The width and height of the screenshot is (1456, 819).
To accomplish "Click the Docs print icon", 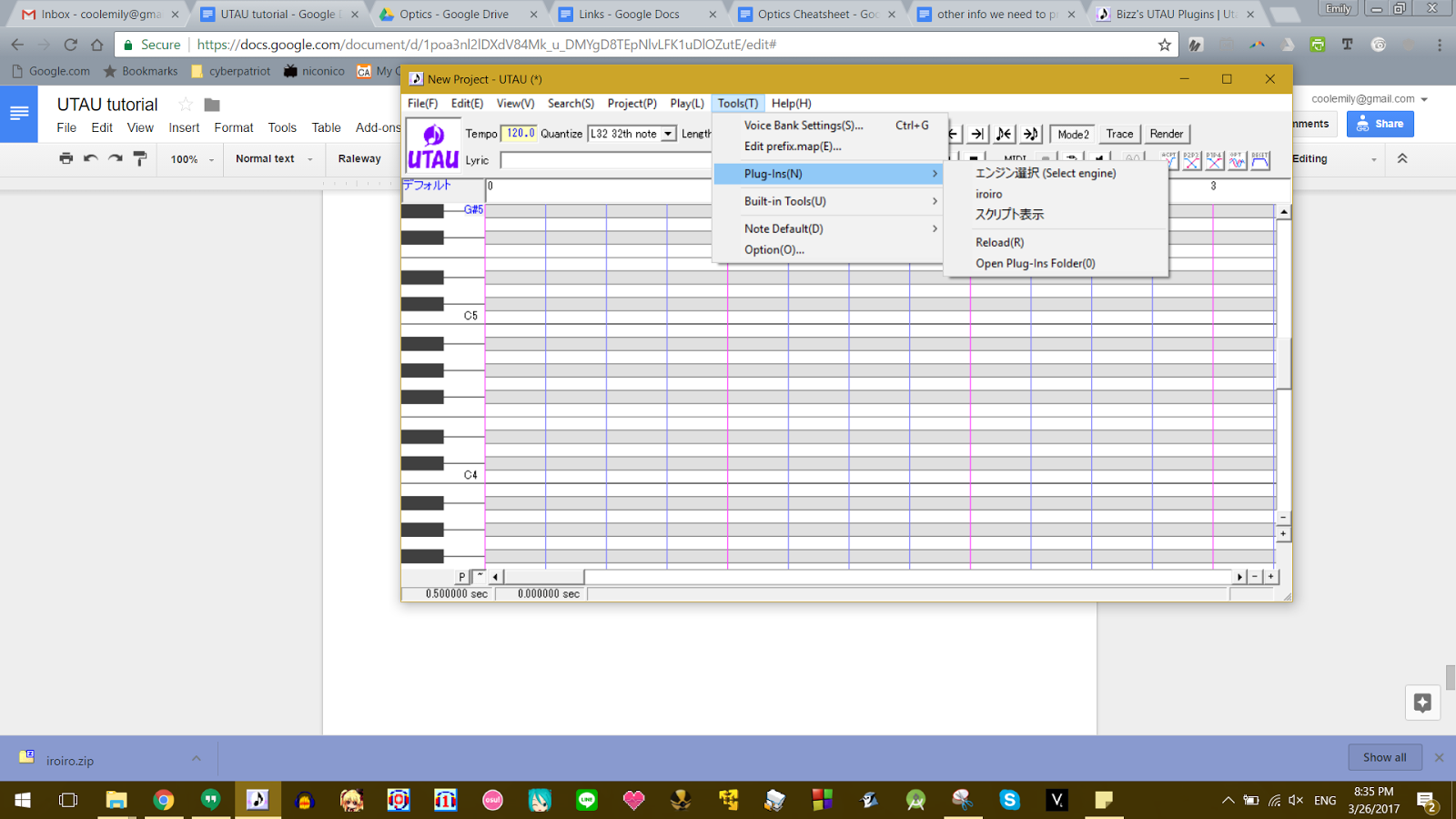I will 66,158.
